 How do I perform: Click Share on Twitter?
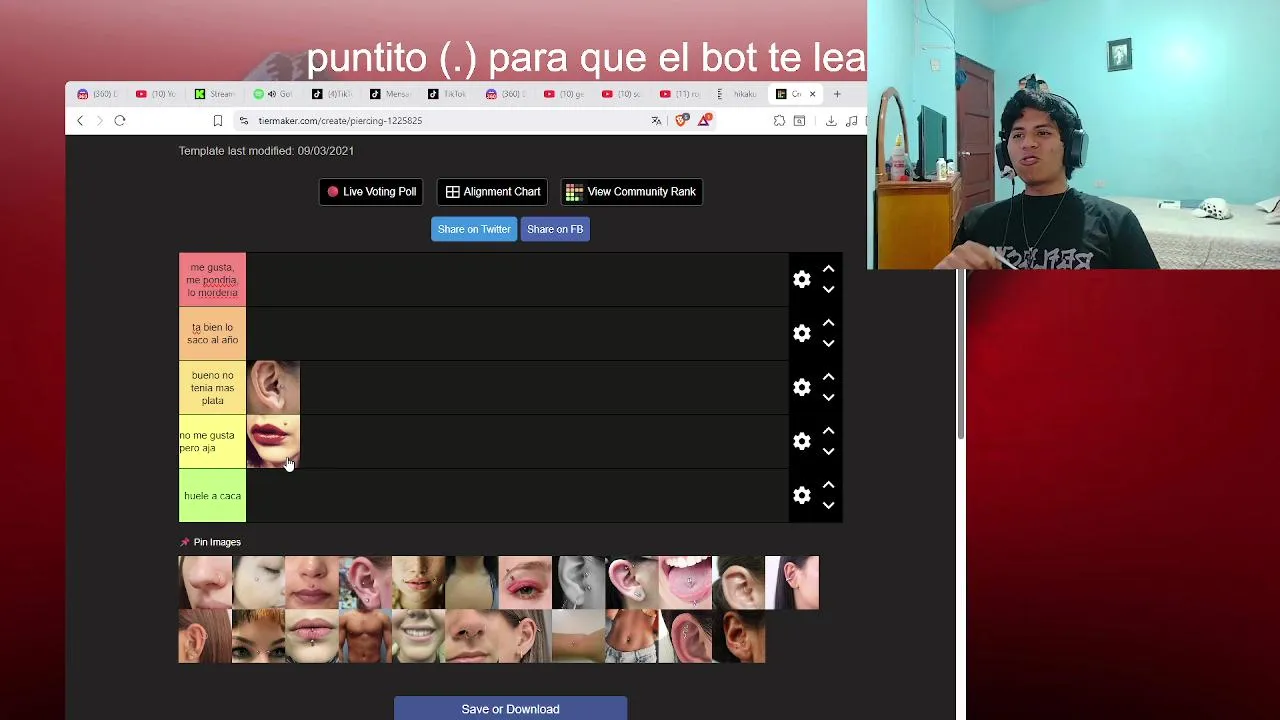tap(474, 229)
